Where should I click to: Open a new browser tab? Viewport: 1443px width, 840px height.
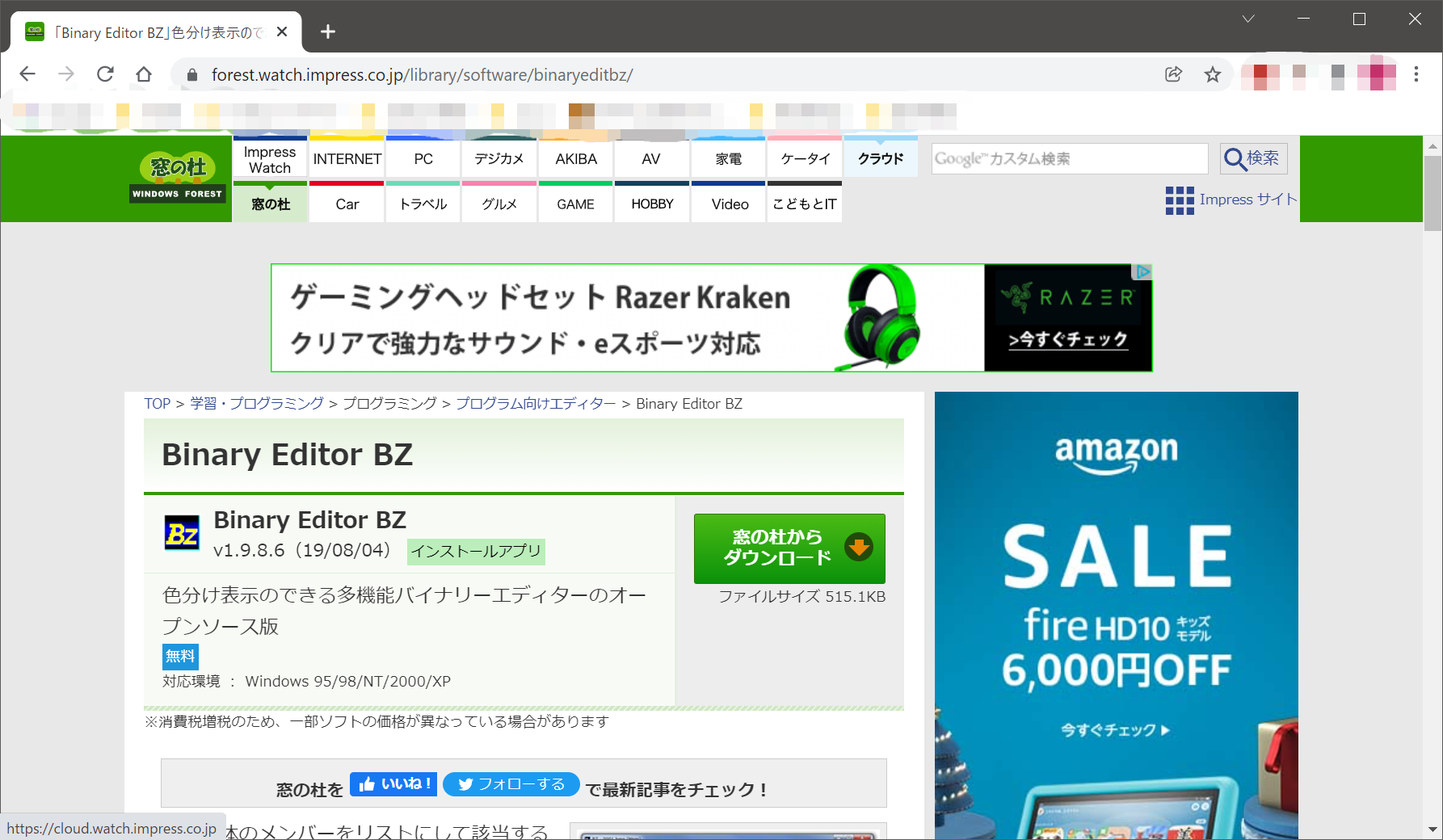(327, 31)
